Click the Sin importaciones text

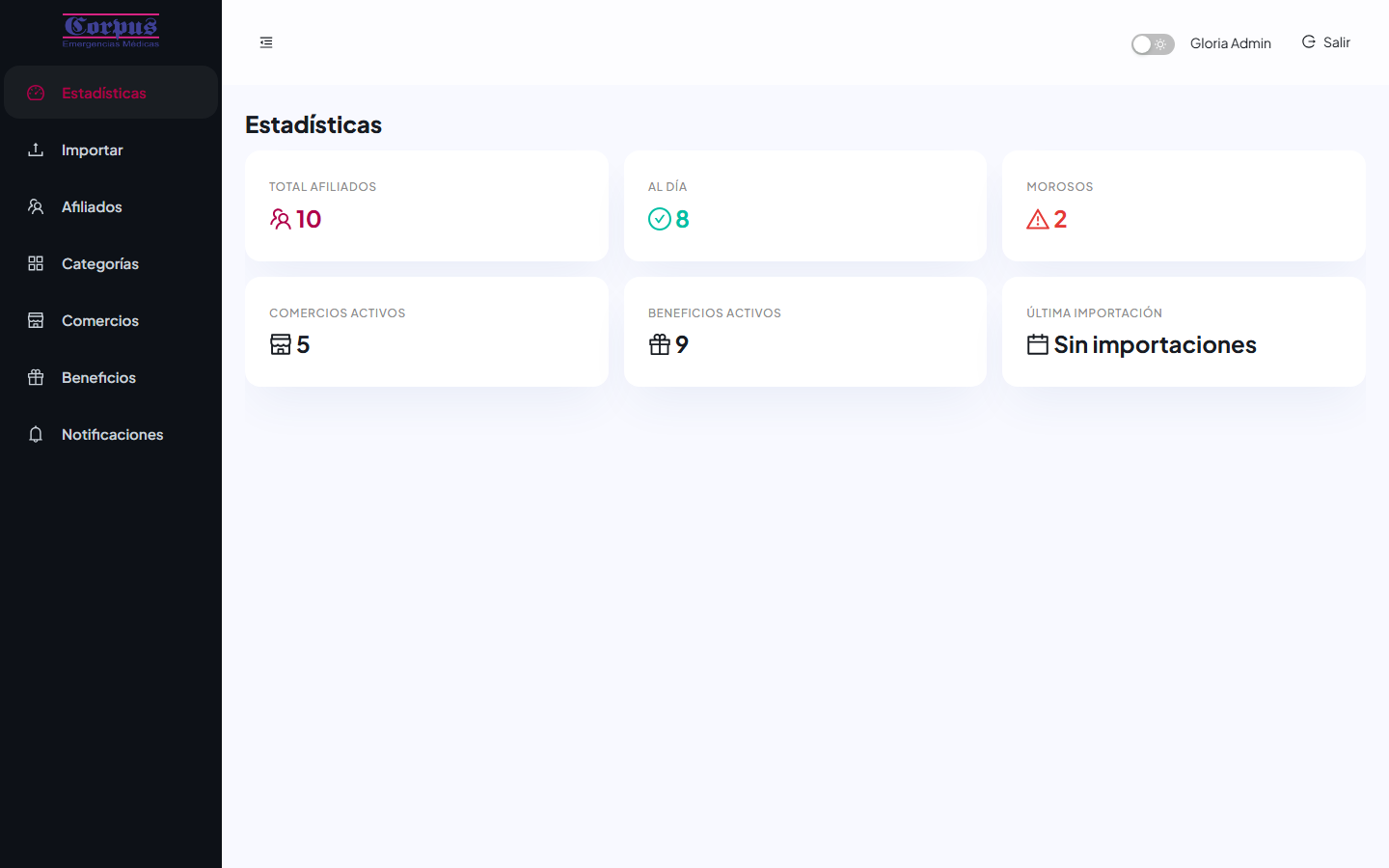click(1156, 344)
